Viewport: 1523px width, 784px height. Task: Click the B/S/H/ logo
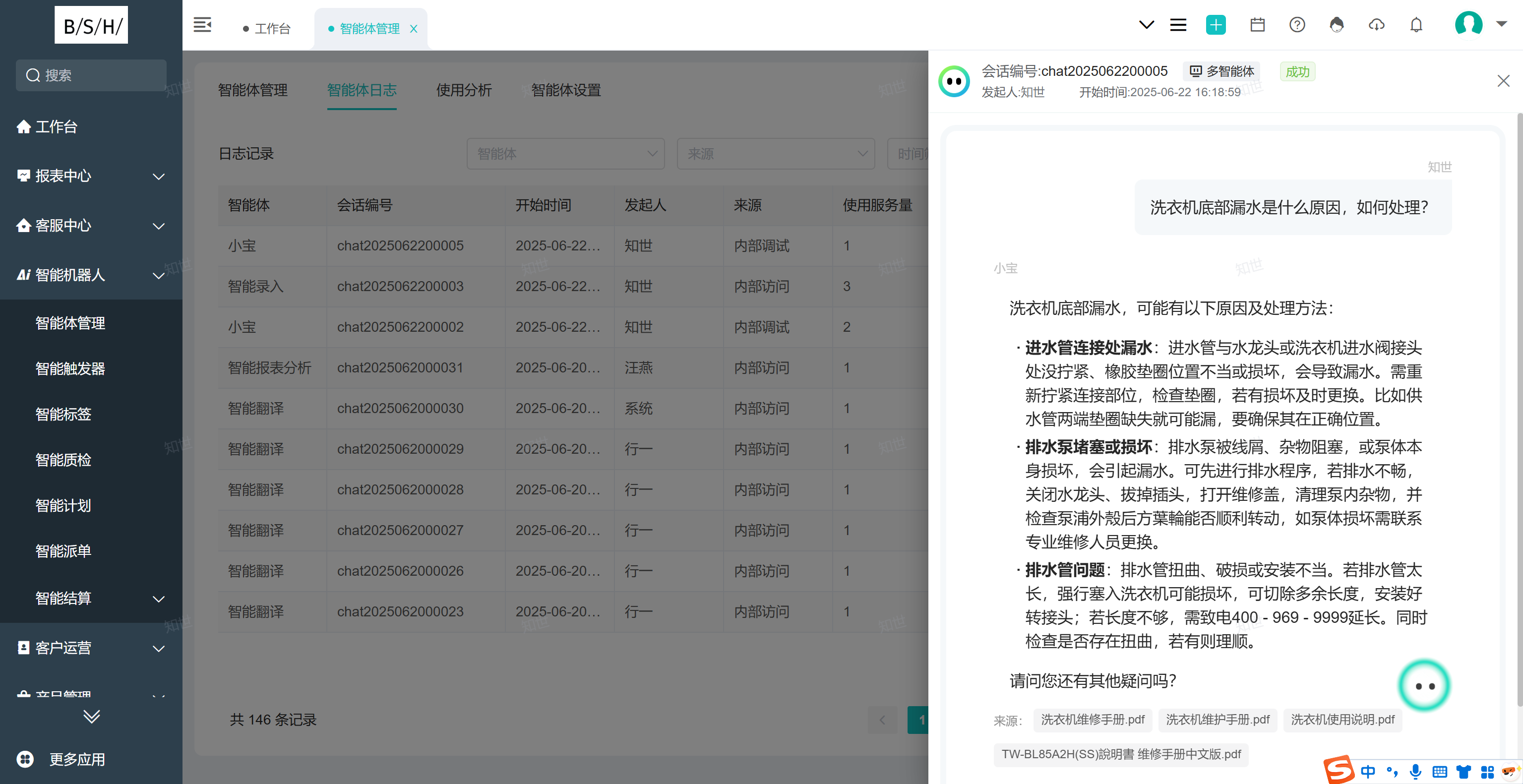click(x=91, y=25)
